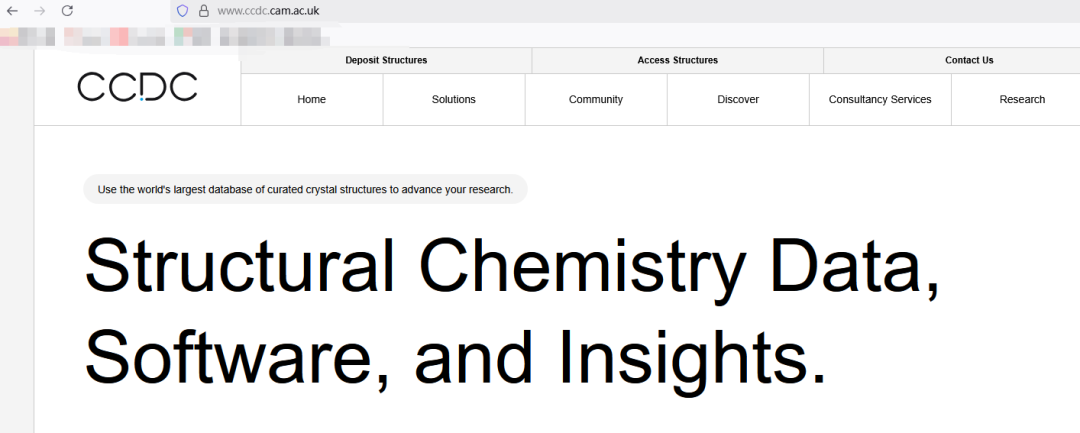Go to the Home menu item
The height and width of the screenshot is (433, 1080).
(x=311, y=99)
